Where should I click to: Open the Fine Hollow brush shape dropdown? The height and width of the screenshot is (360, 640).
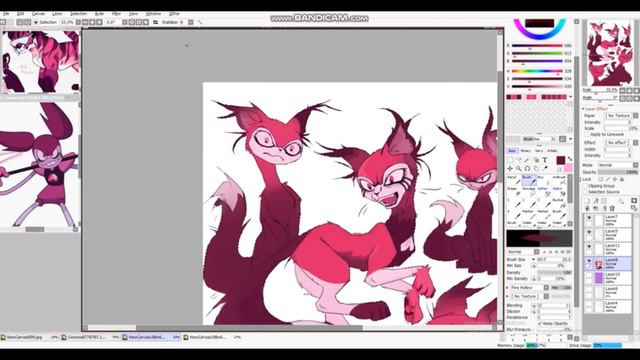coord(546,288)
